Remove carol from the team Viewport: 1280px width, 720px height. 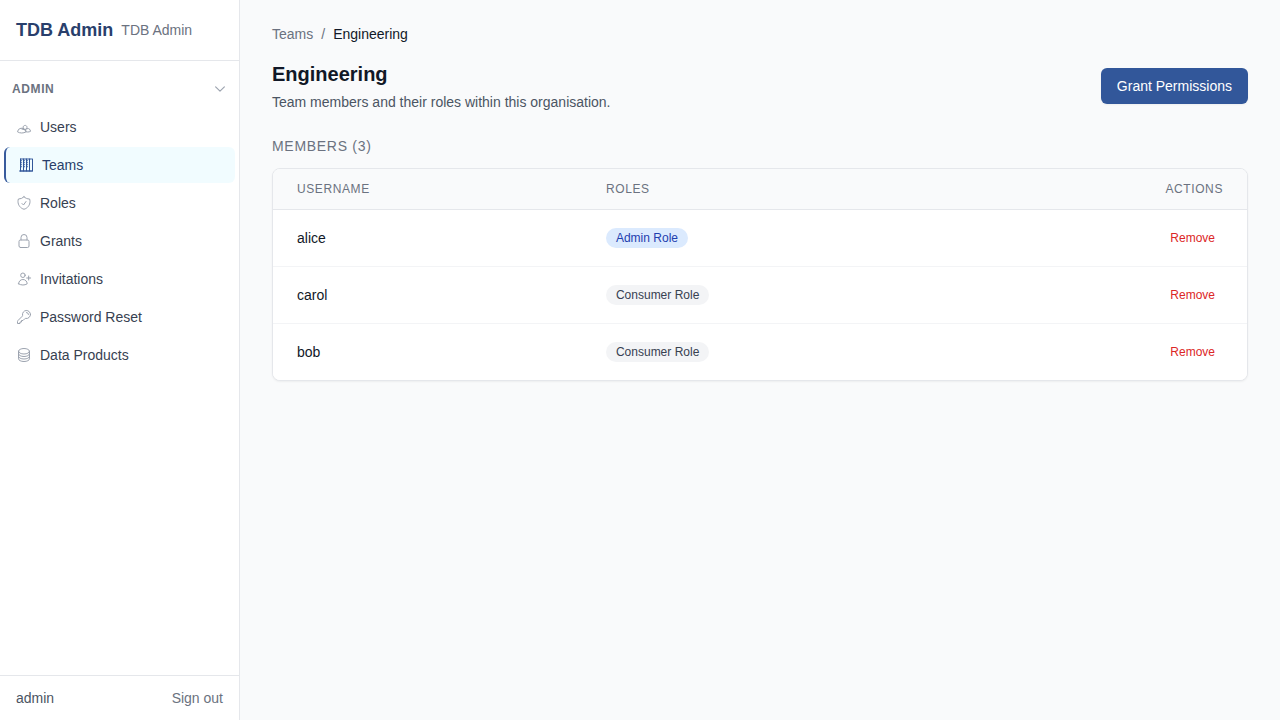point(1192,295)
